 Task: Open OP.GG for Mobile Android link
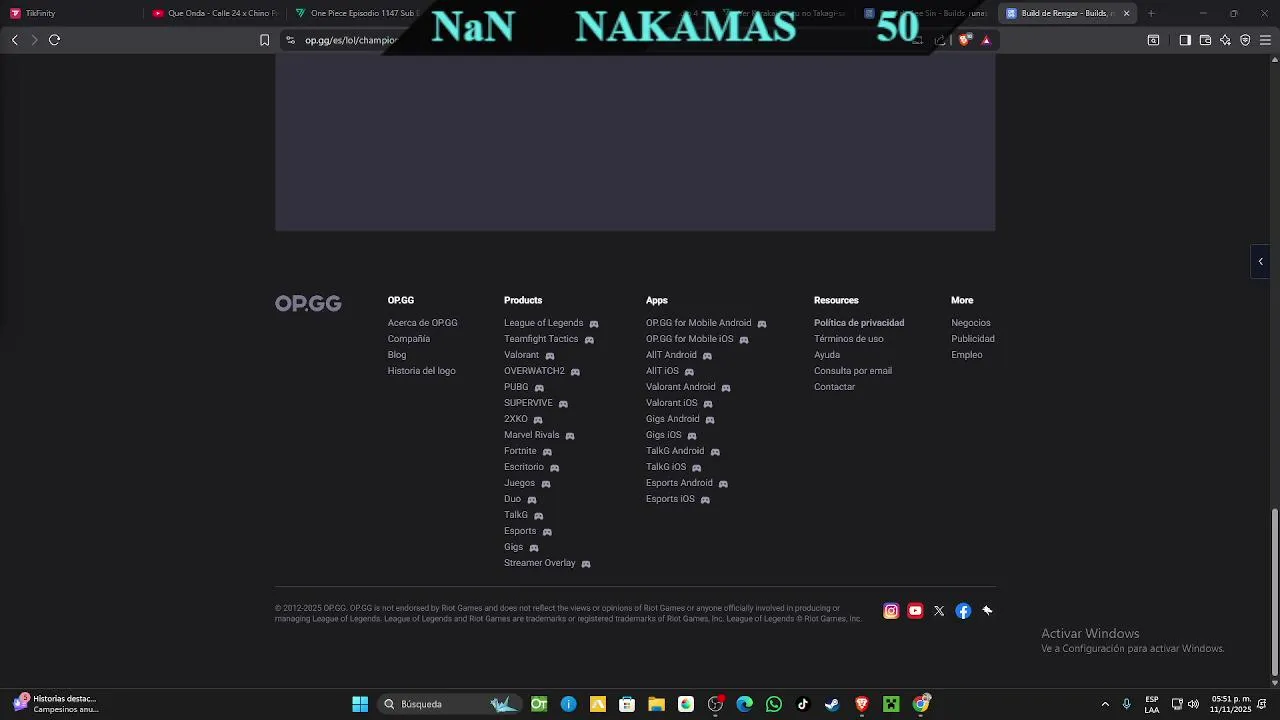coord(698,323)
